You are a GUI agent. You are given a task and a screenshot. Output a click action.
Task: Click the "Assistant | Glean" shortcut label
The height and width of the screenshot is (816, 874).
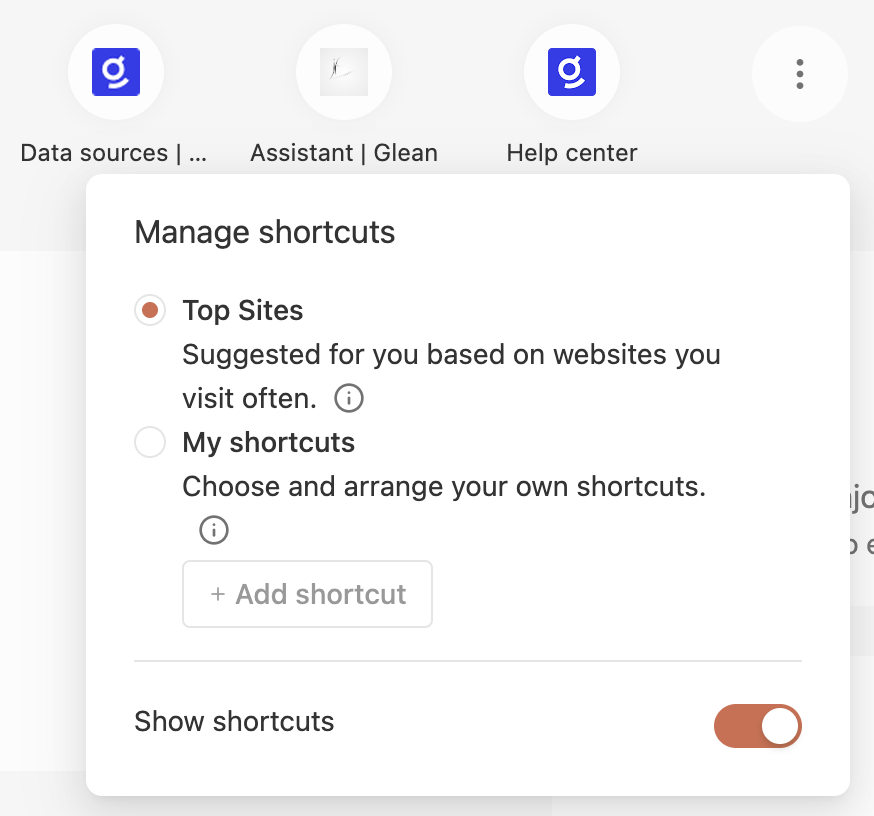point(344,153)
